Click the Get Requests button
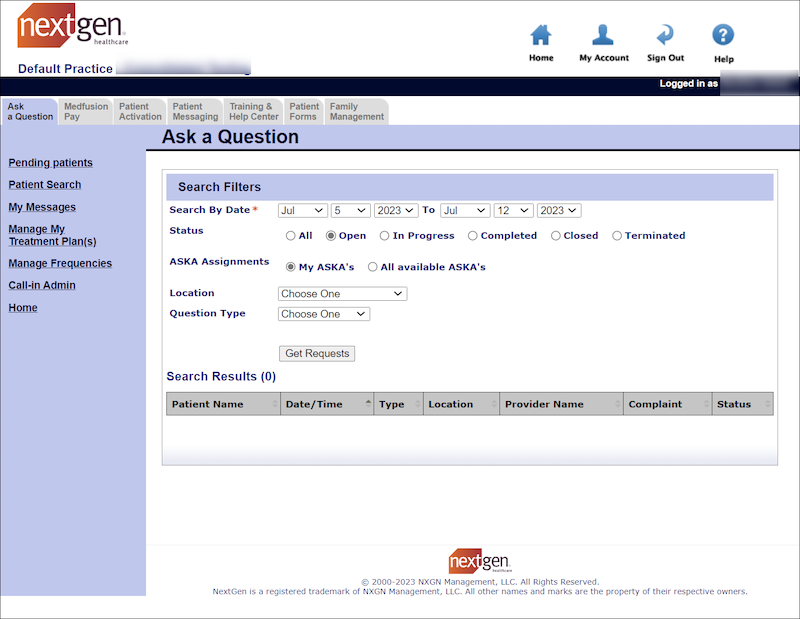This screenshot has width=800, height=619. point(317,354)
